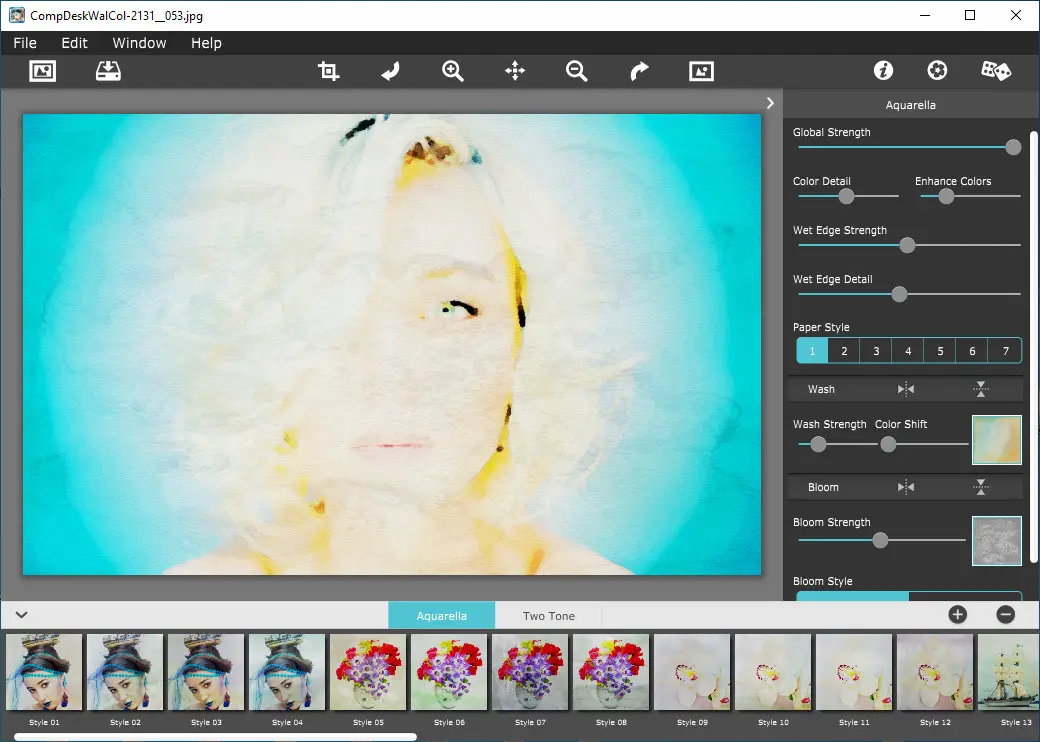Add a preset with the plus button
Screen dimensions: 1040x742
(957, 615)
